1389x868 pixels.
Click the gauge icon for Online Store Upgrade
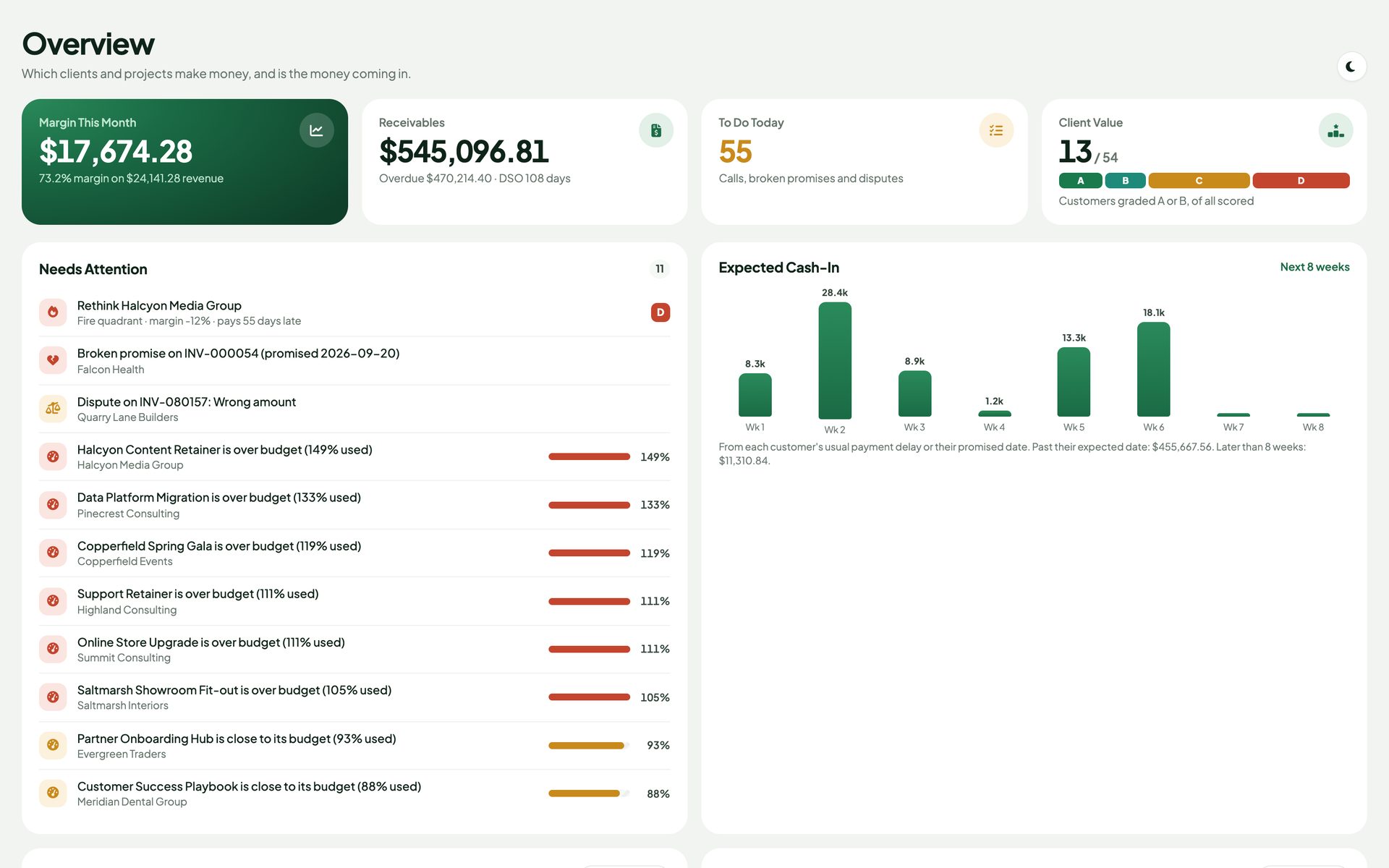click(x=53, y=649)
